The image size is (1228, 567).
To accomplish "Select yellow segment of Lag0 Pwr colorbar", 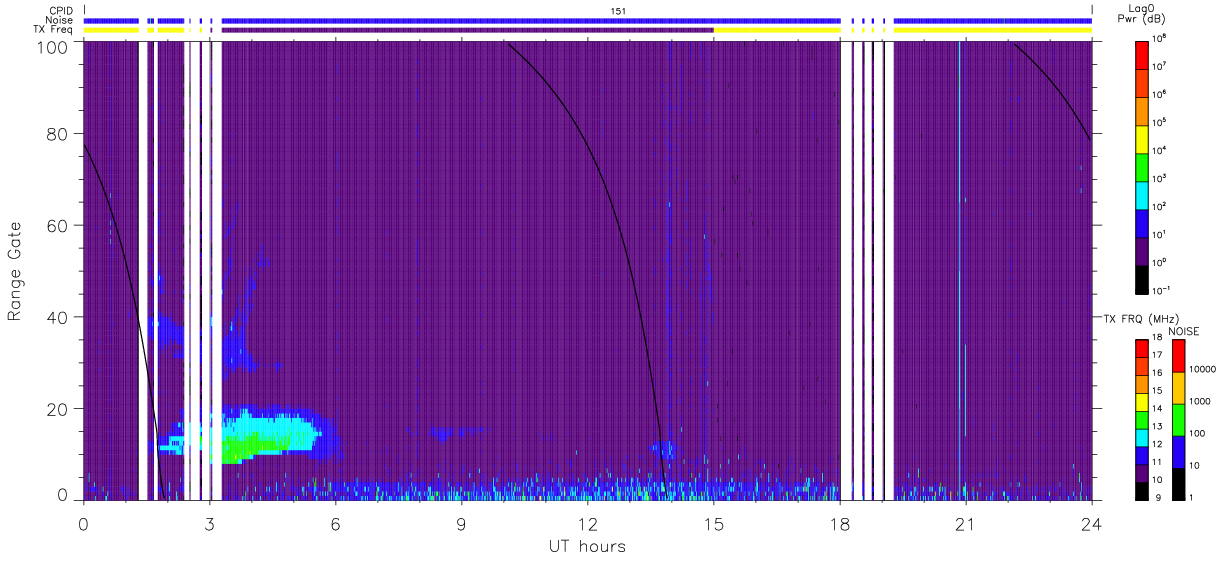I will click(1142, 139).
